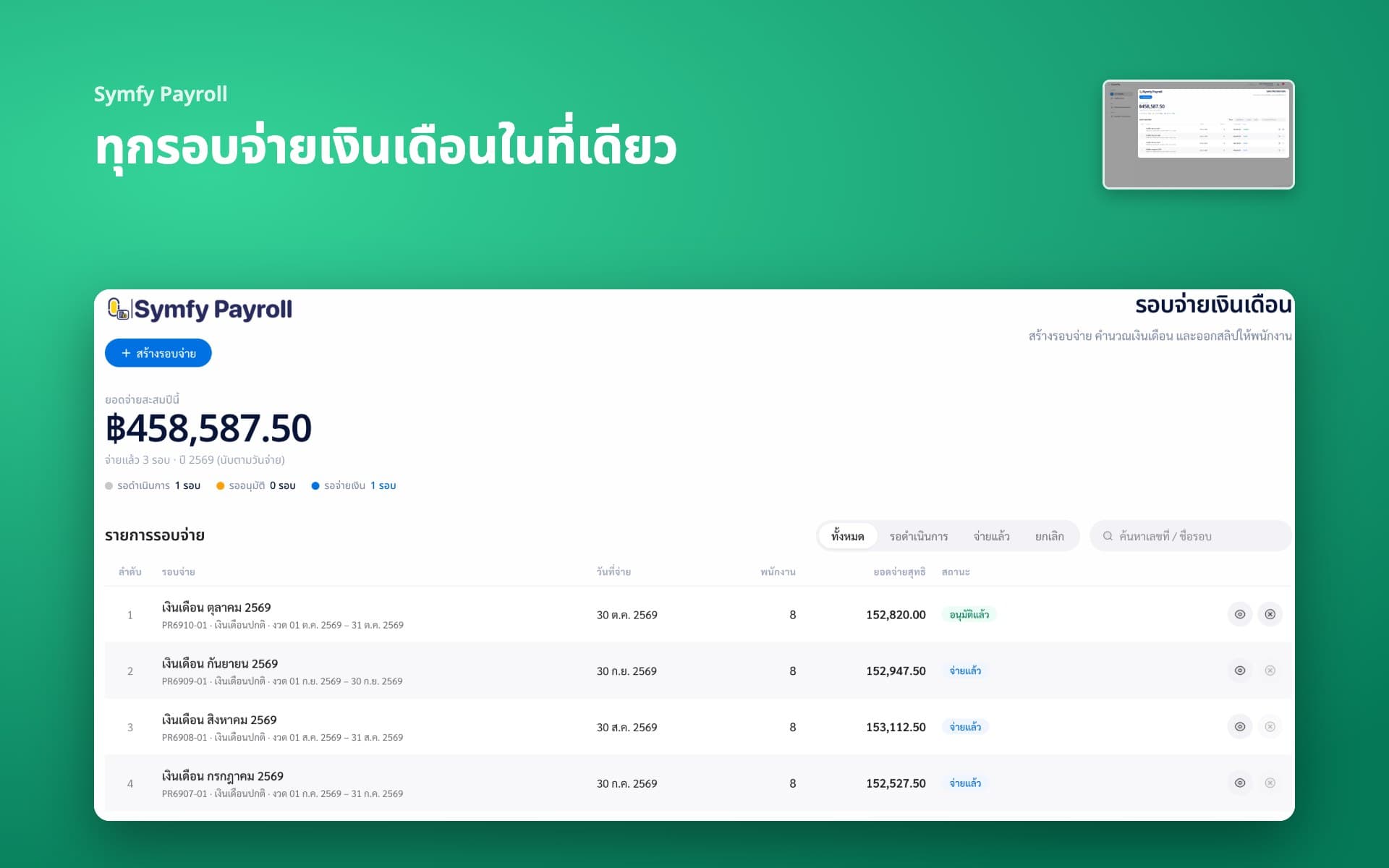Open eye icon for เงินเดือน กรกฎาคม 2569
1389x868 pixels.
click(1239, 783)
